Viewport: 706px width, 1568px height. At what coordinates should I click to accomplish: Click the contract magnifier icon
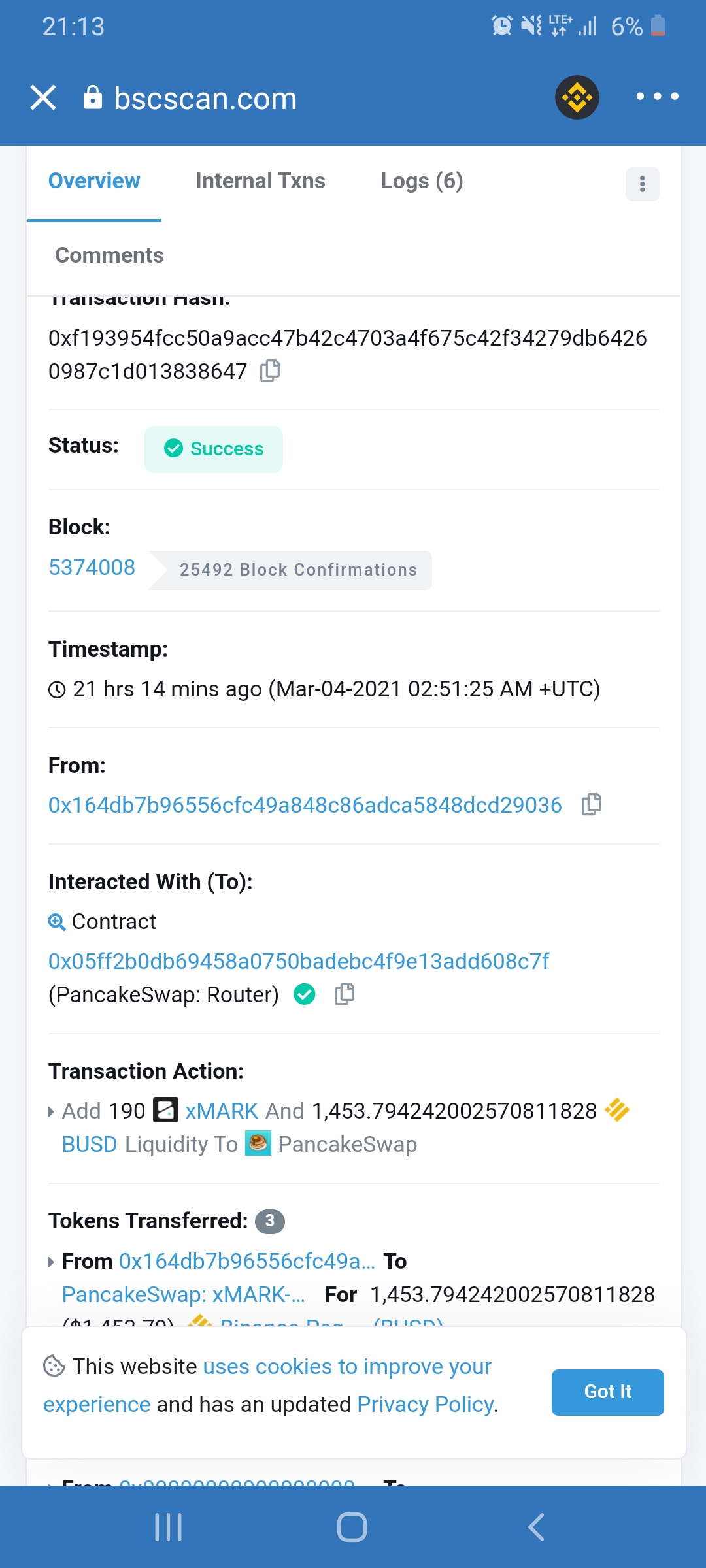(x=57, y=922)
